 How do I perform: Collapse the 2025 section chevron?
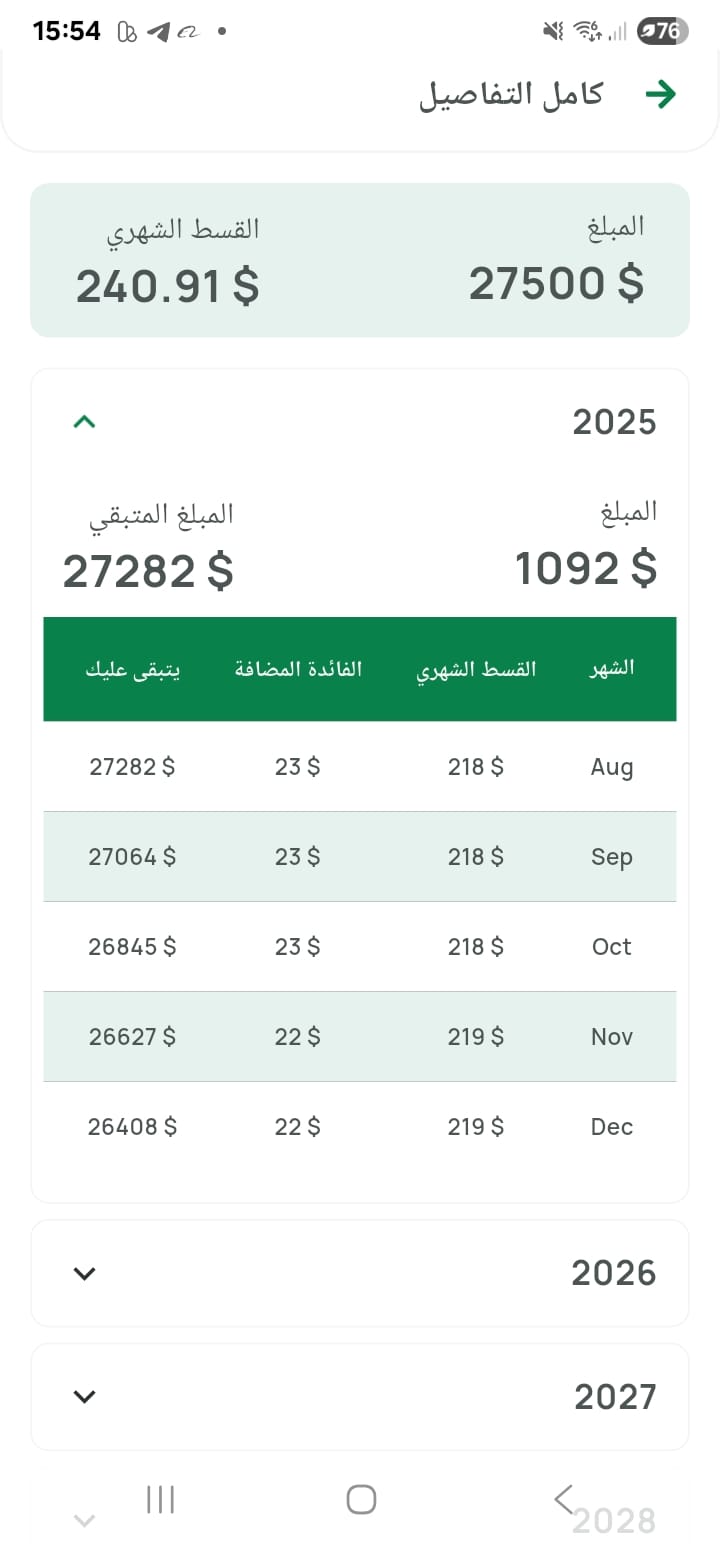click(x=85, y=422)
